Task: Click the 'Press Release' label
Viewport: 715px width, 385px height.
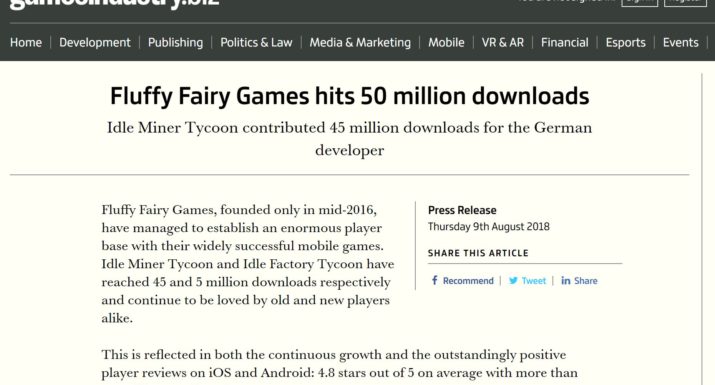Action: point(462,210)
